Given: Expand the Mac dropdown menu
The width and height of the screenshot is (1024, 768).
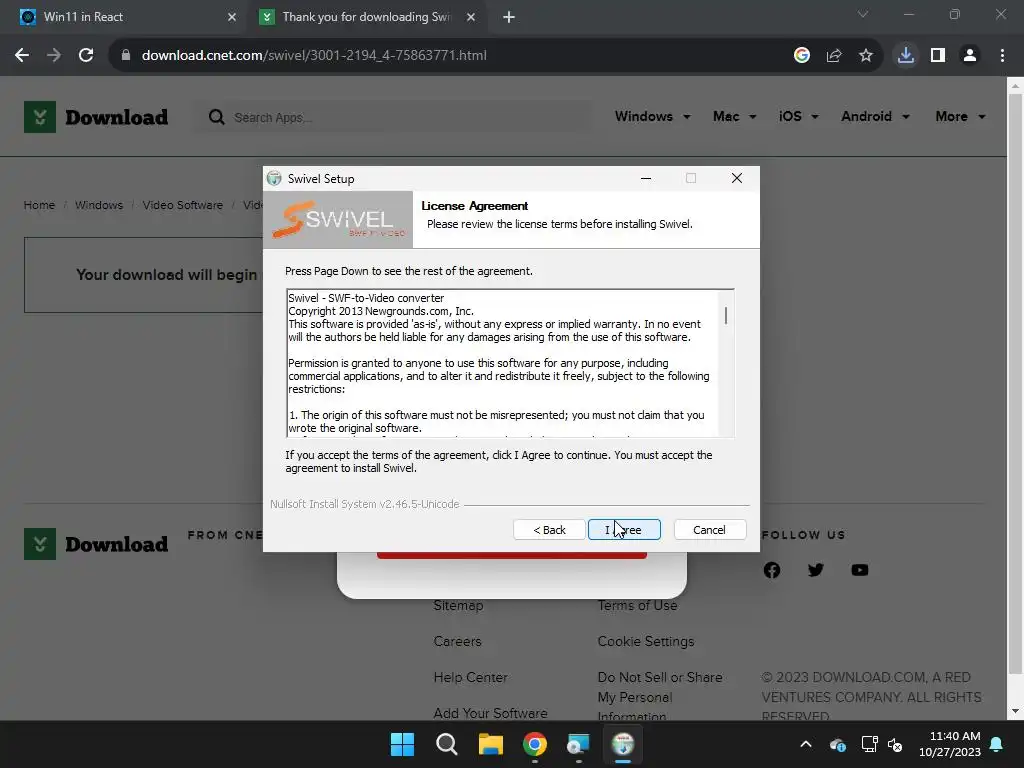Looking at the screenshot, I should (x=735, y=116).
